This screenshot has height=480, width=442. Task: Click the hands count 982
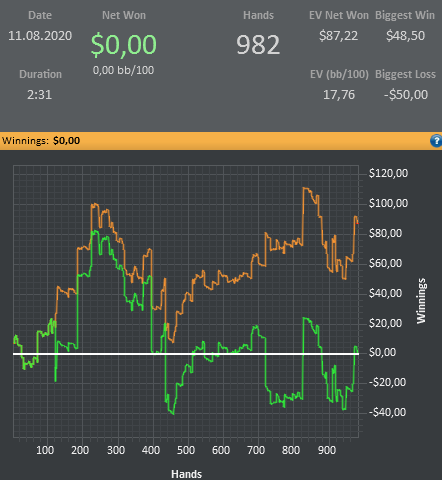pos(258,45)
